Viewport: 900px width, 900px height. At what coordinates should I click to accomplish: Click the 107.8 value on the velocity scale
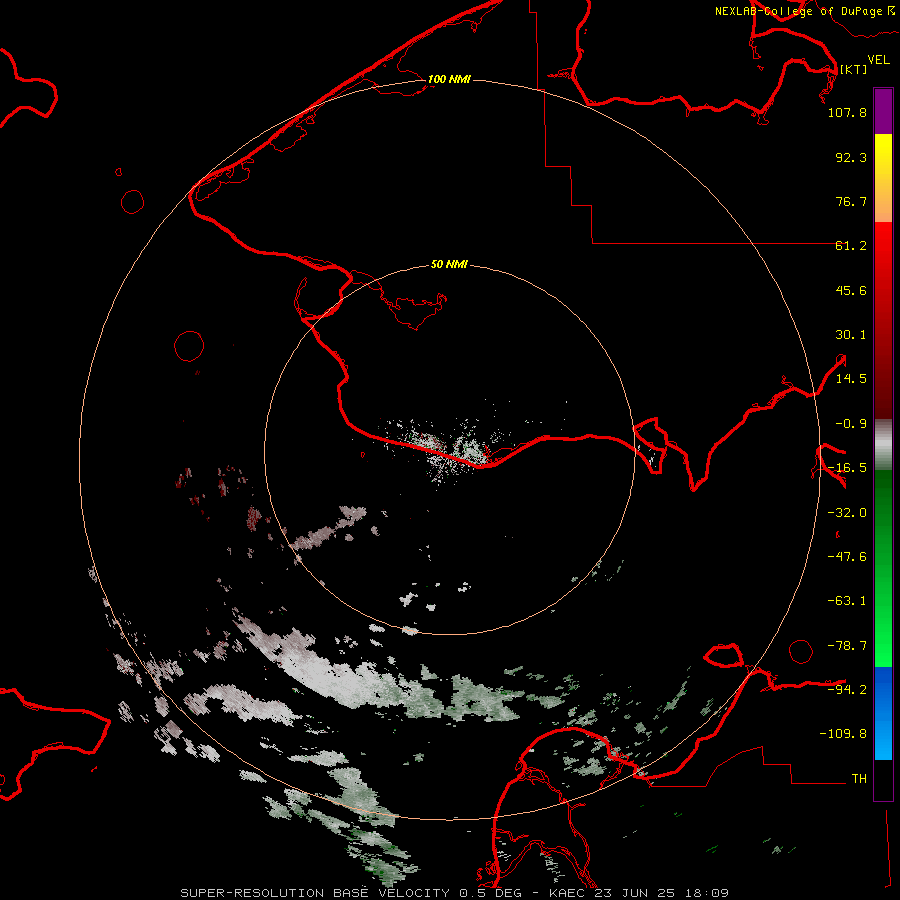click(847, 112)
